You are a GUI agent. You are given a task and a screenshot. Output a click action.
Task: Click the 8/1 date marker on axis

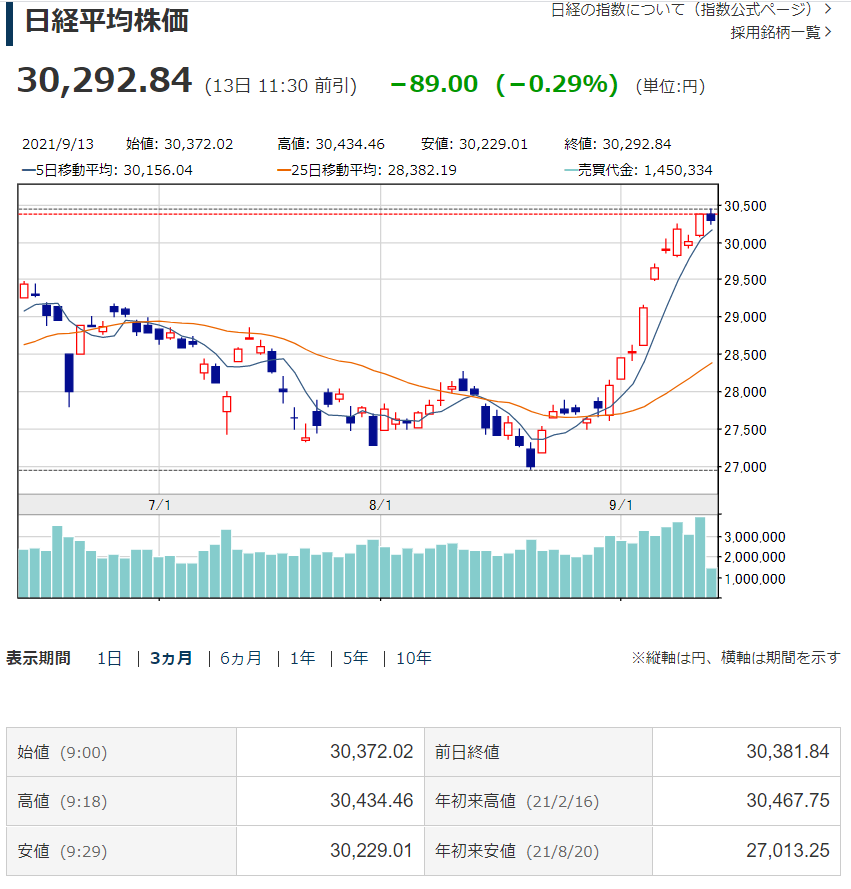point(380,505)
